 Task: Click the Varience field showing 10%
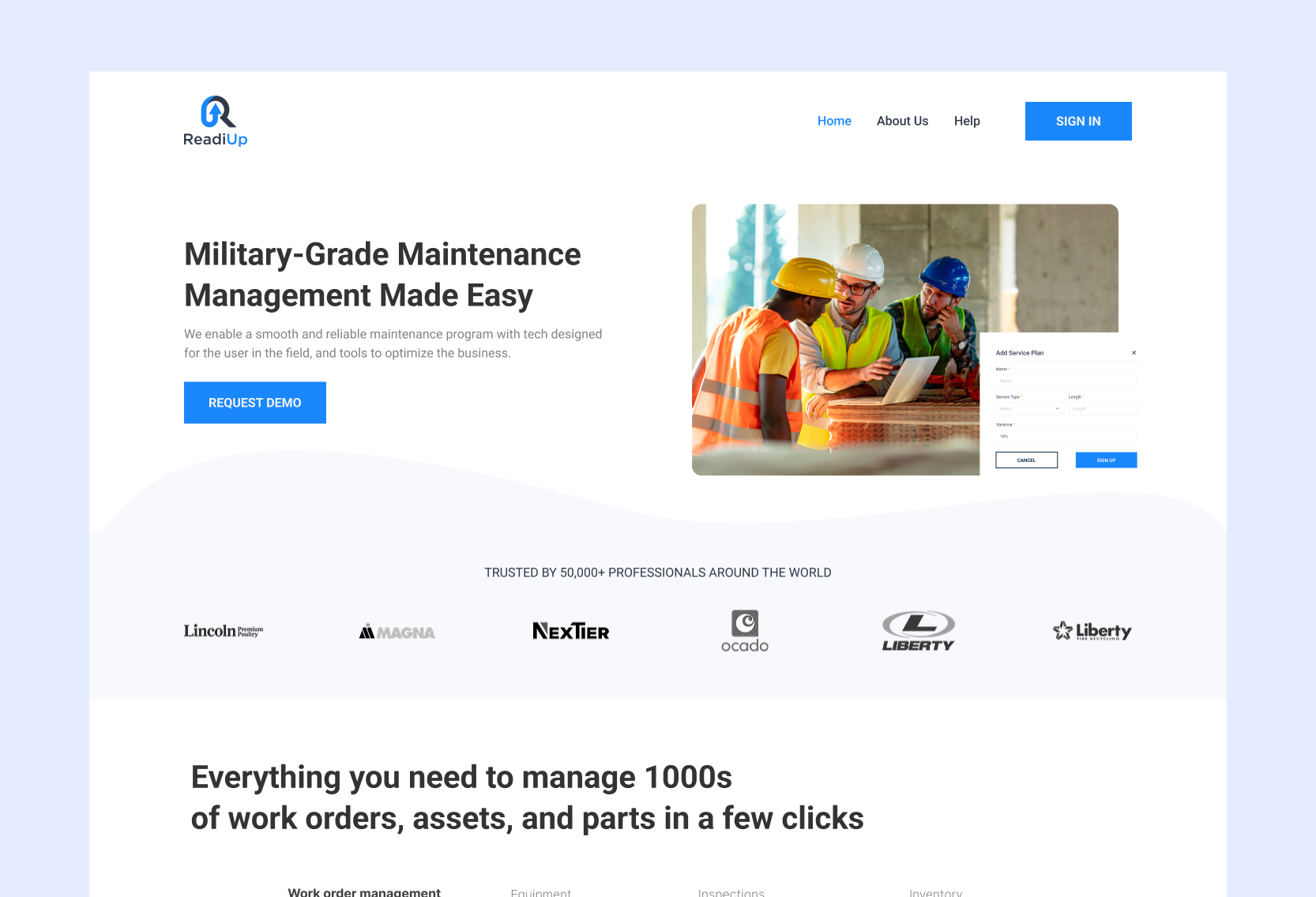click(1066, 436)
